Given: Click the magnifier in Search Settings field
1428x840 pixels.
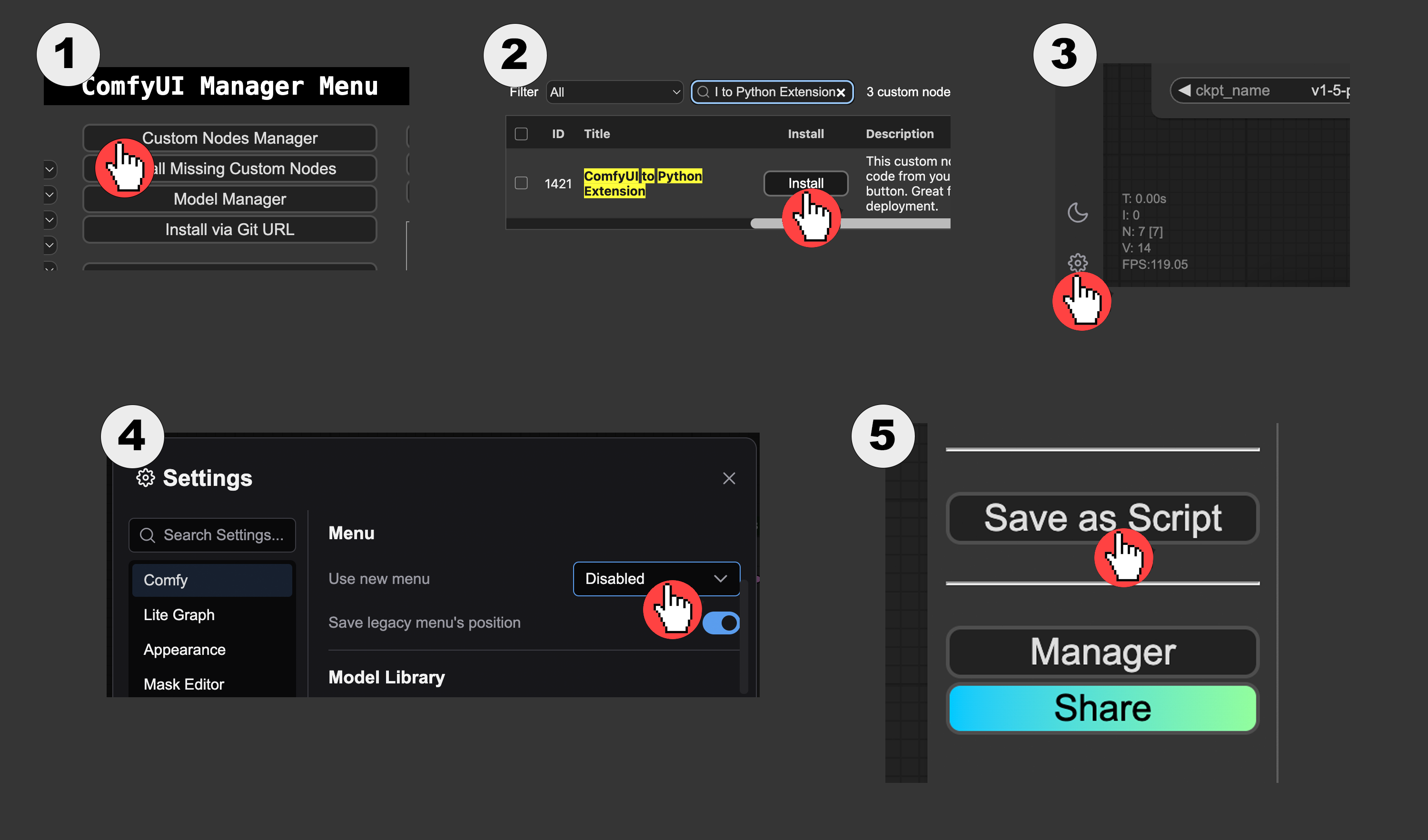Looking at the screenshot, I should tap(148, 535).
